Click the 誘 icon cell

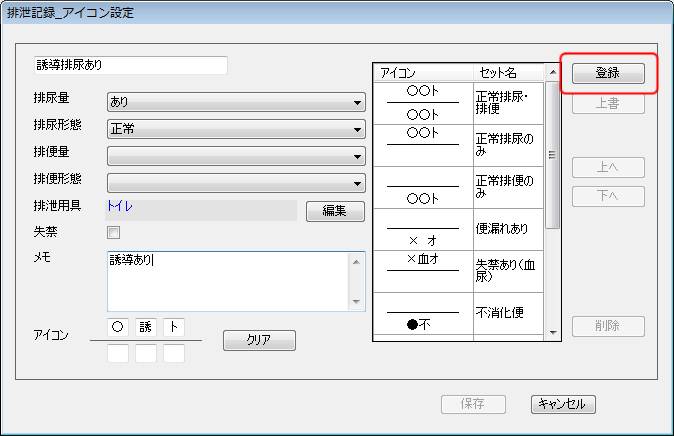pos(146,326)
